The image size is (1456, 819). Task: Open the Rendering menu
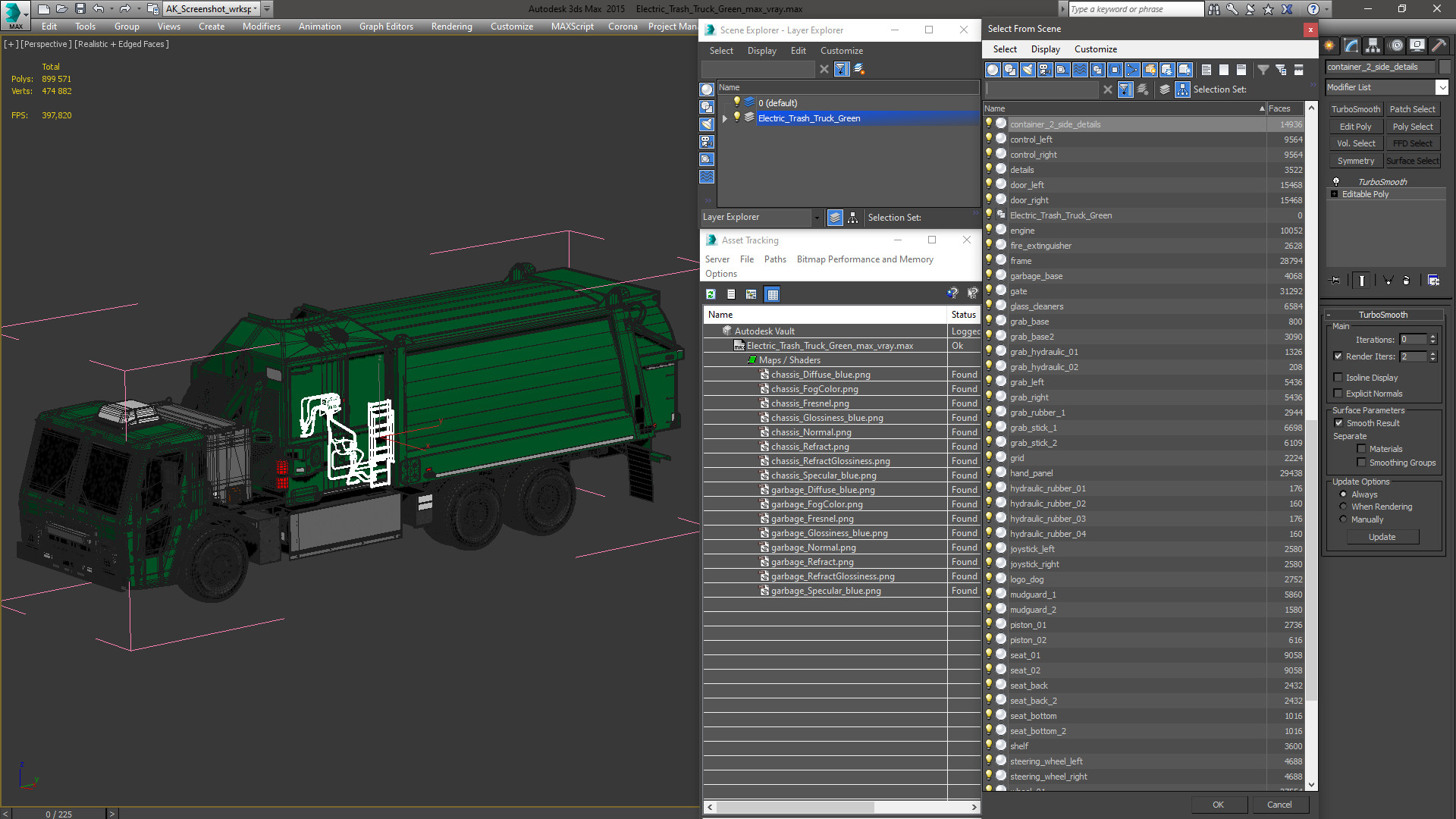(x=451, y=27)
